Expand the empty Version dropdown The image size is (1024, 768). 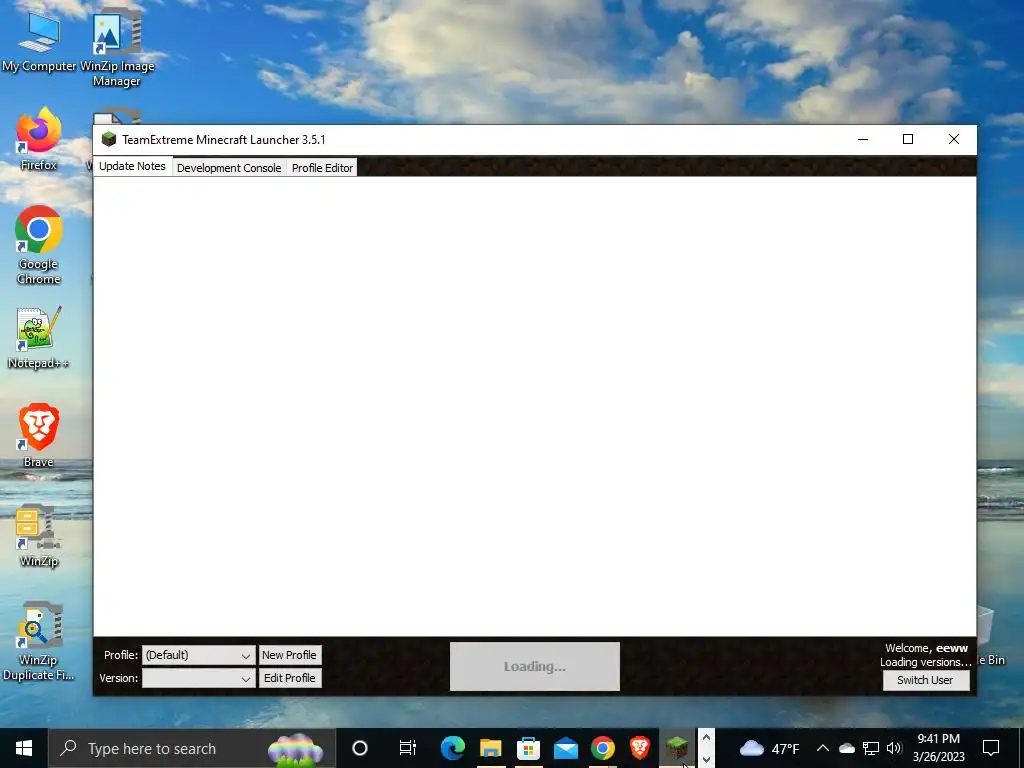pyautogui.click(x=199, y=679)
